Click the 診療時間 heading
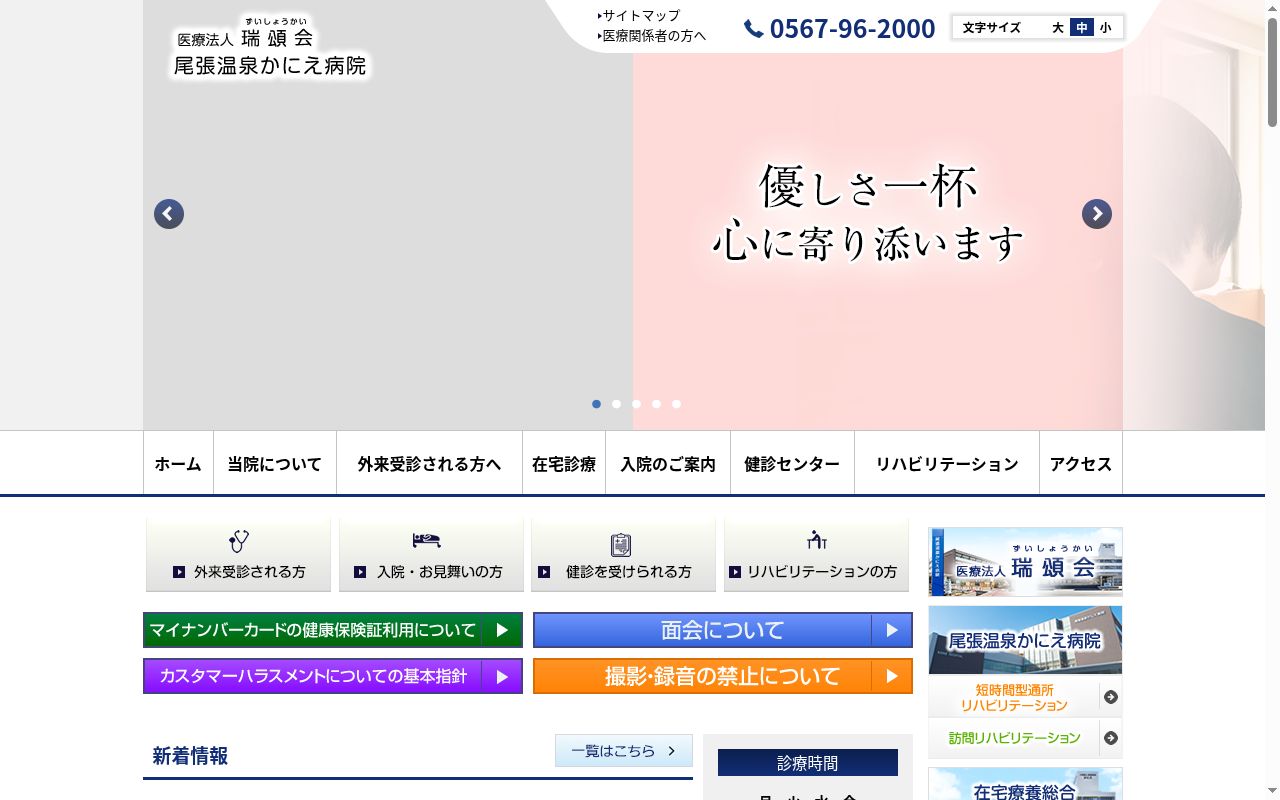 [808, 763]
